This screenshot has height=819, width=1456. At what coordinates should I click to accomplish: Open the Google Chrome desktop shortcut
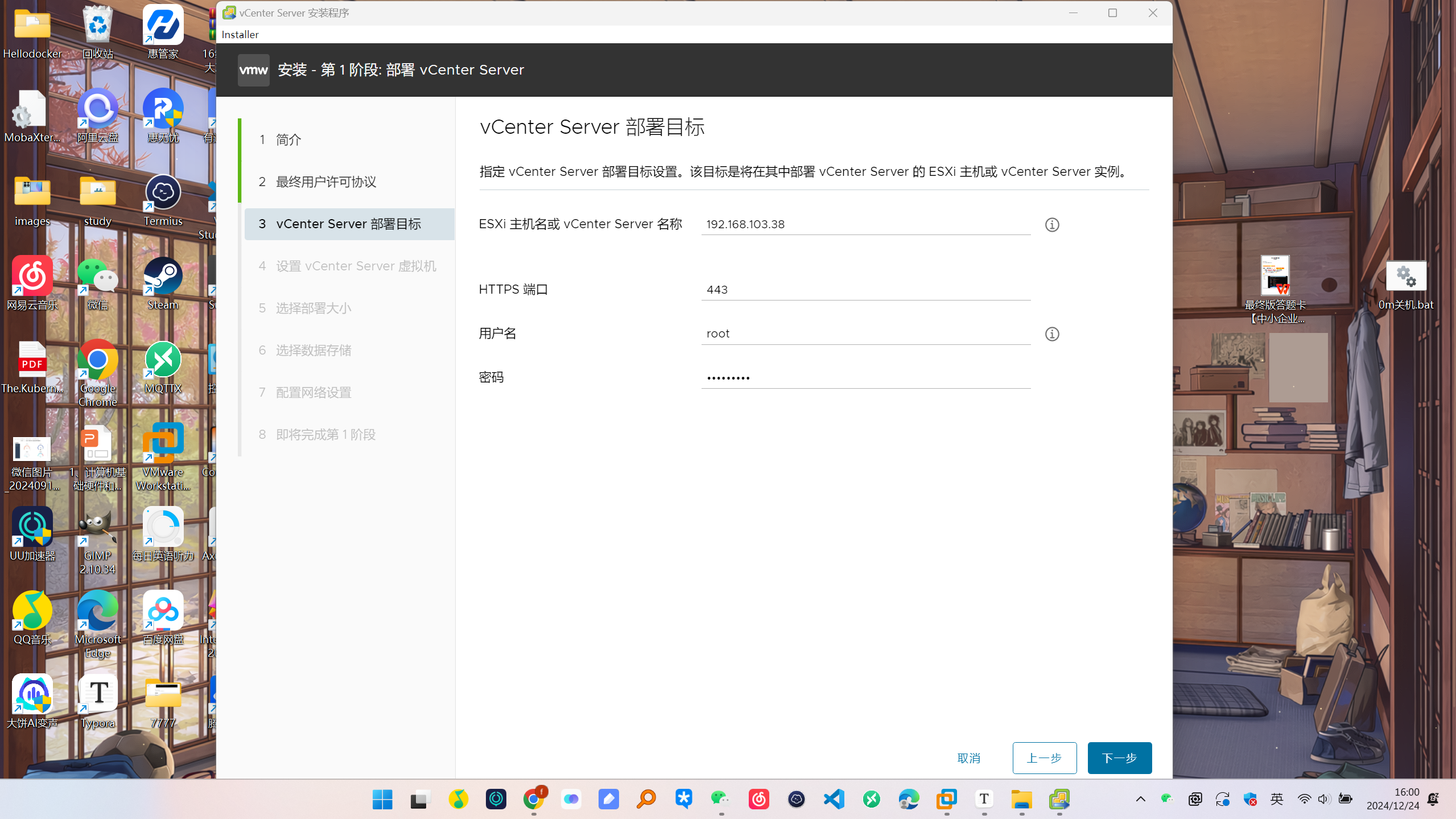pos(98,374)
